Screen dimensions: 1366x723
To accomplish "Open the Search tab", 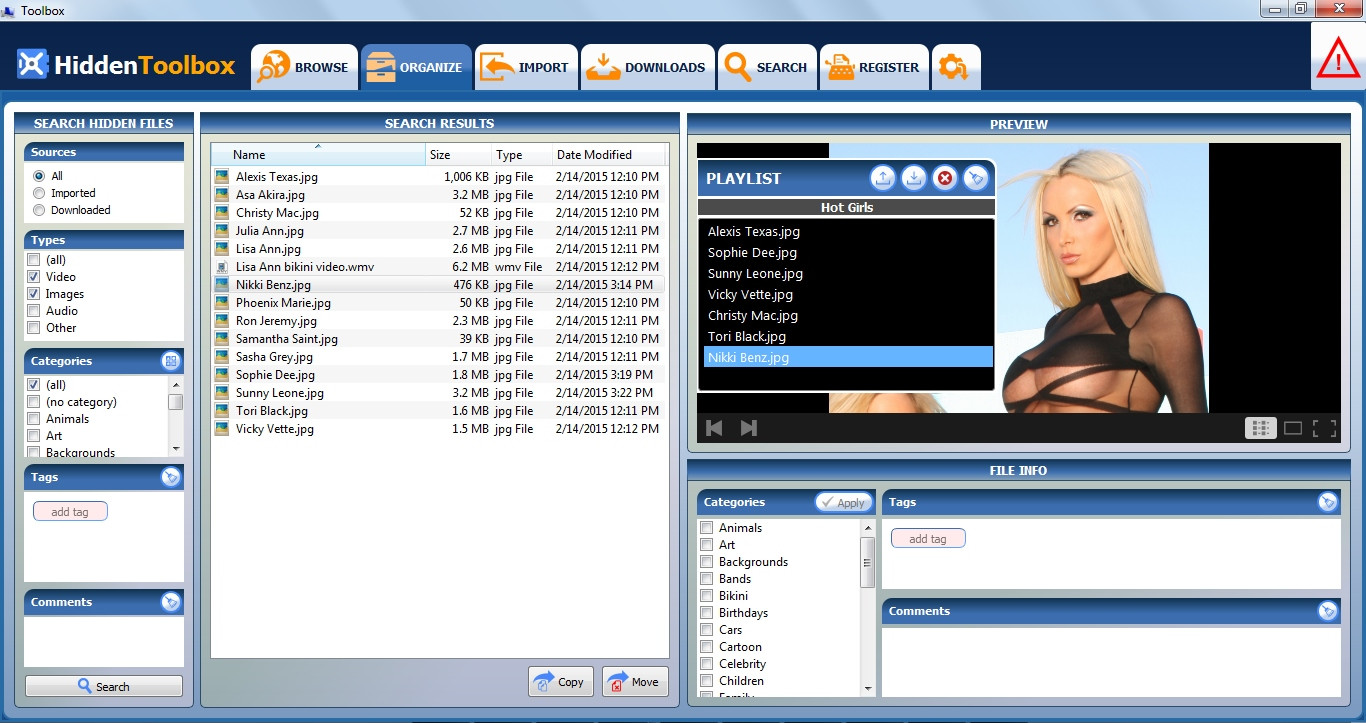I will (x=767, y=67).
